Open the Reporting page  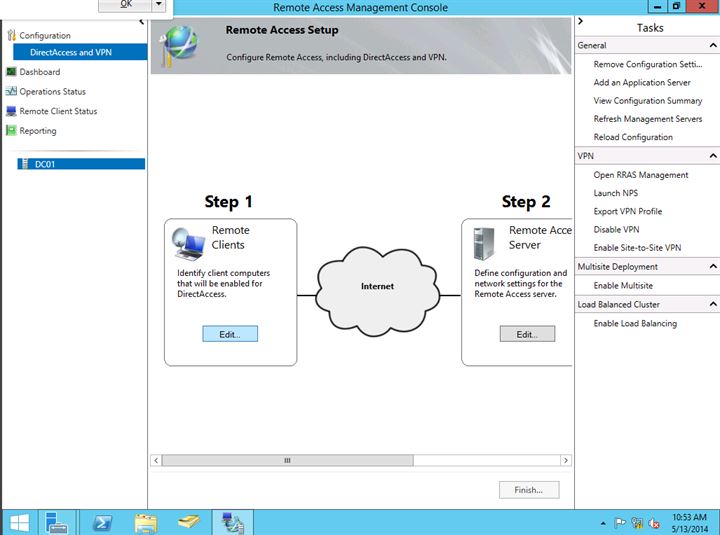click(38, 131)
